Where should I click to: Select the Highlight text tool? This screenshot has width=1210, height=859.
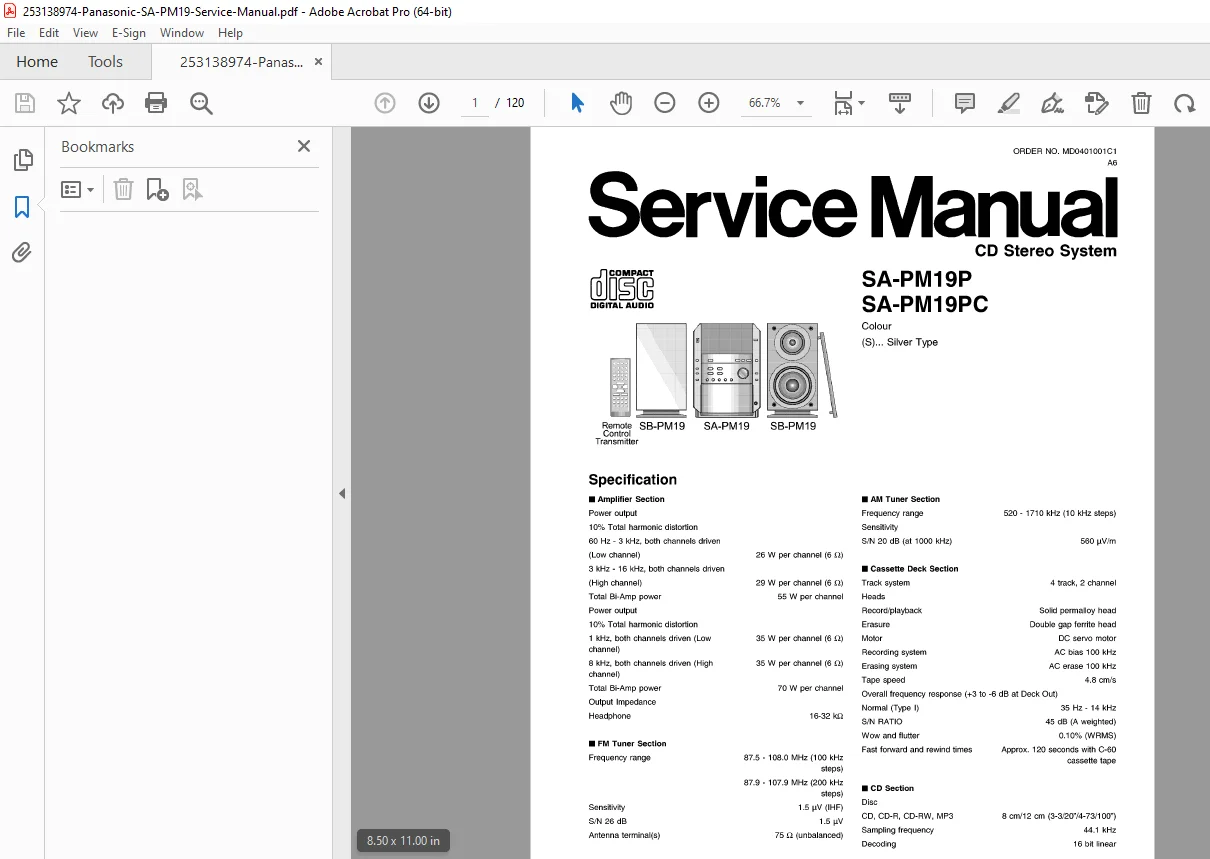click(1008, 103)
